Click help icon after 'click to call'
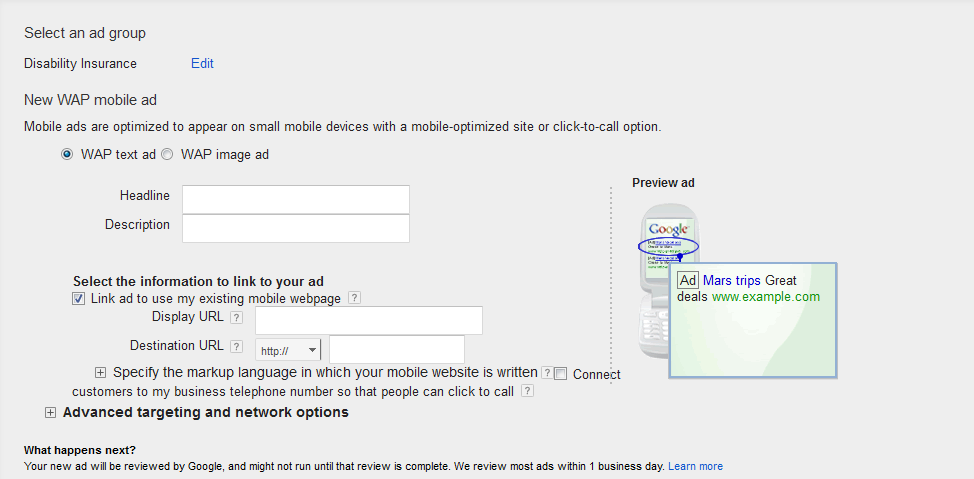The width and height of the screenshot is (974, 479). pyautogui.click(x=527, y=391)
